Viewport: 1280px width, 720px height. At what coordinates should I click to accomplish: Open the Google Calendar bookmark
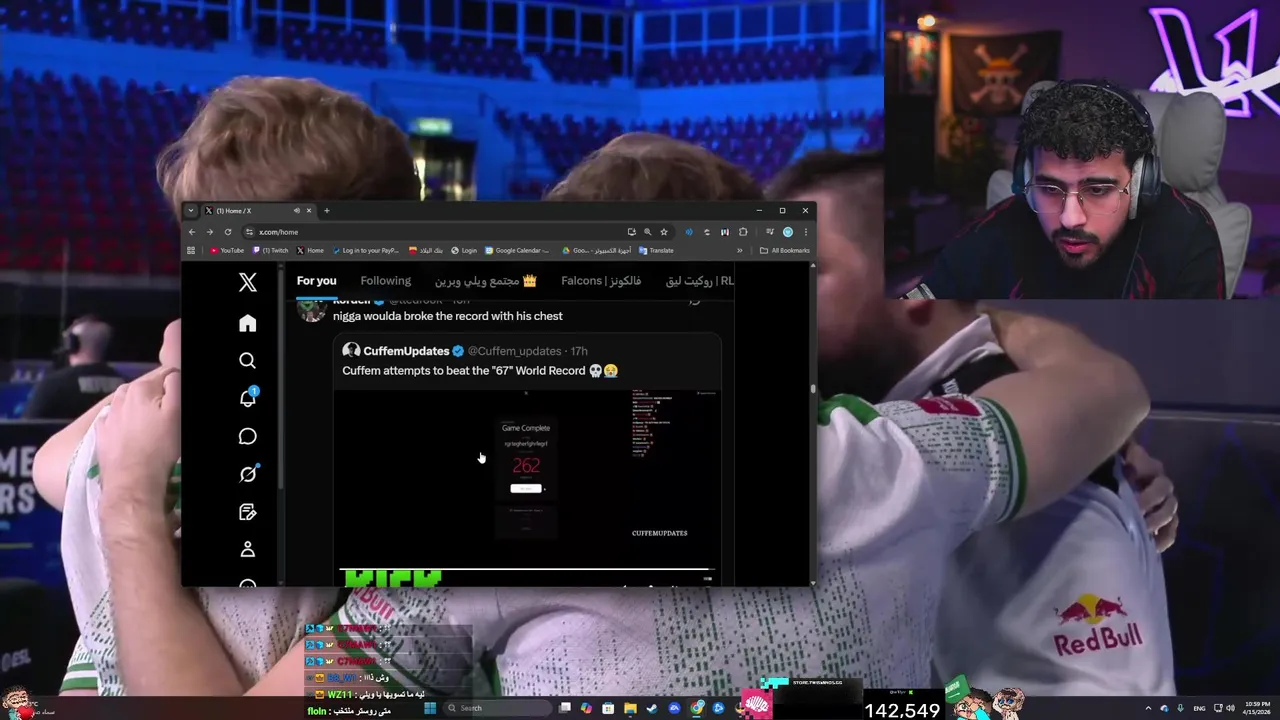point(518,250)
